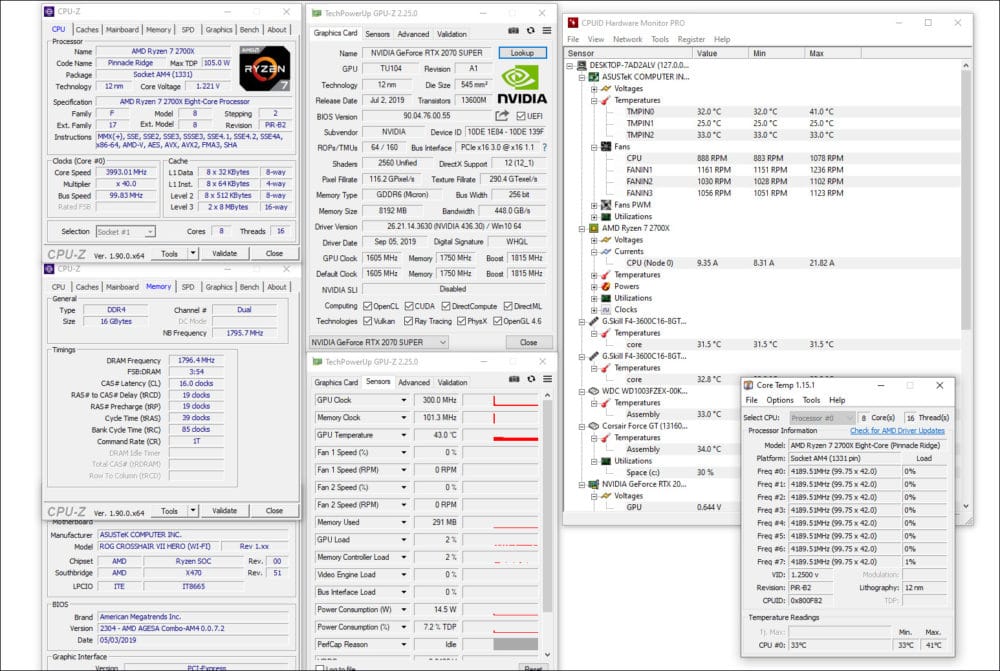This screenshot has width=1000, height=671.
Task: Click the Ryzen 7 logo in CPU-Z
Action: pyautogui.click(x=265, y=69)
